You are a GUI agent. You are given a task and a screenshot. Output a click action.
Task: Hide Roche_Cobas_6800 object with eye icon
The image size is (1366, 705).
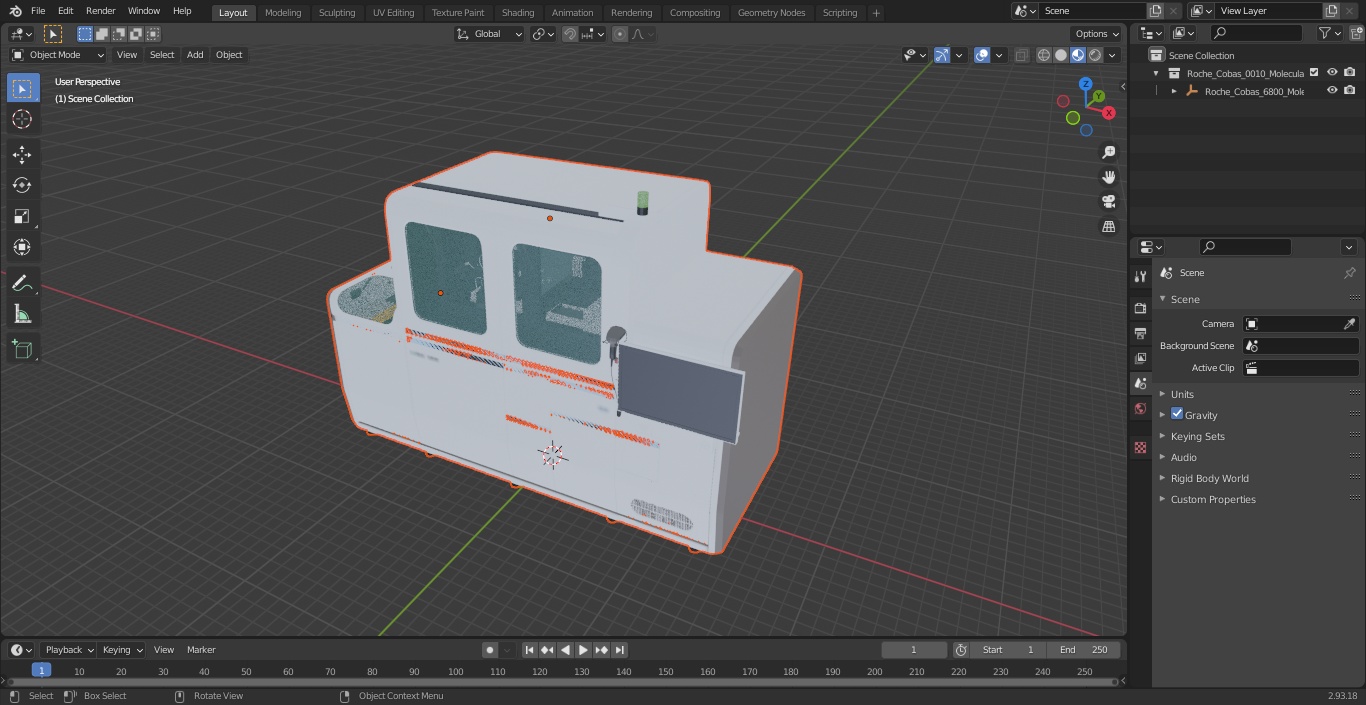point(1331,91)
